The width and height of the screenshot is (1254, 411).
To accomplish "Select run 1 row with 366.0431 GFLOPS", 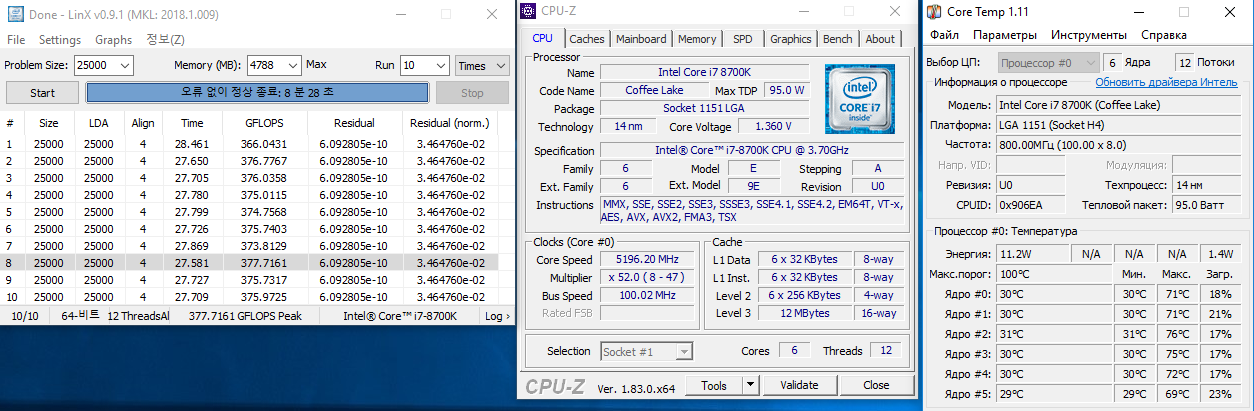I will tap(249, 144).
